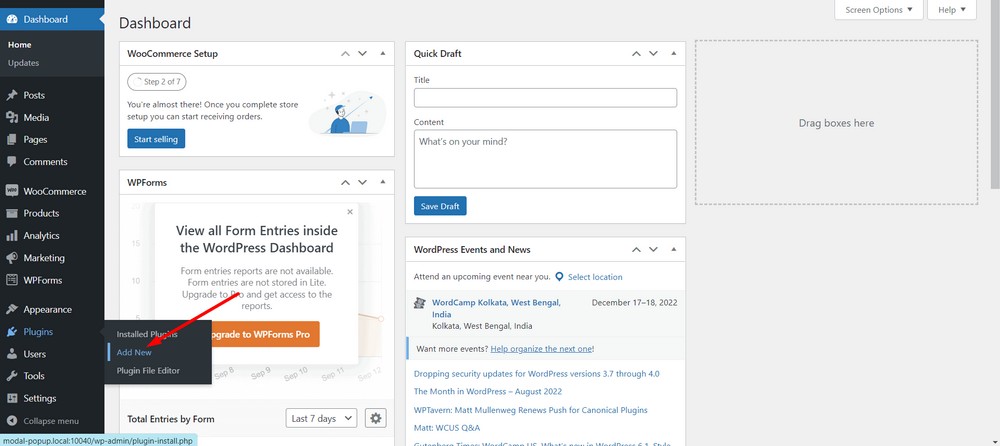
Task: Click Help organize the next one link
Action: [541, 349]
